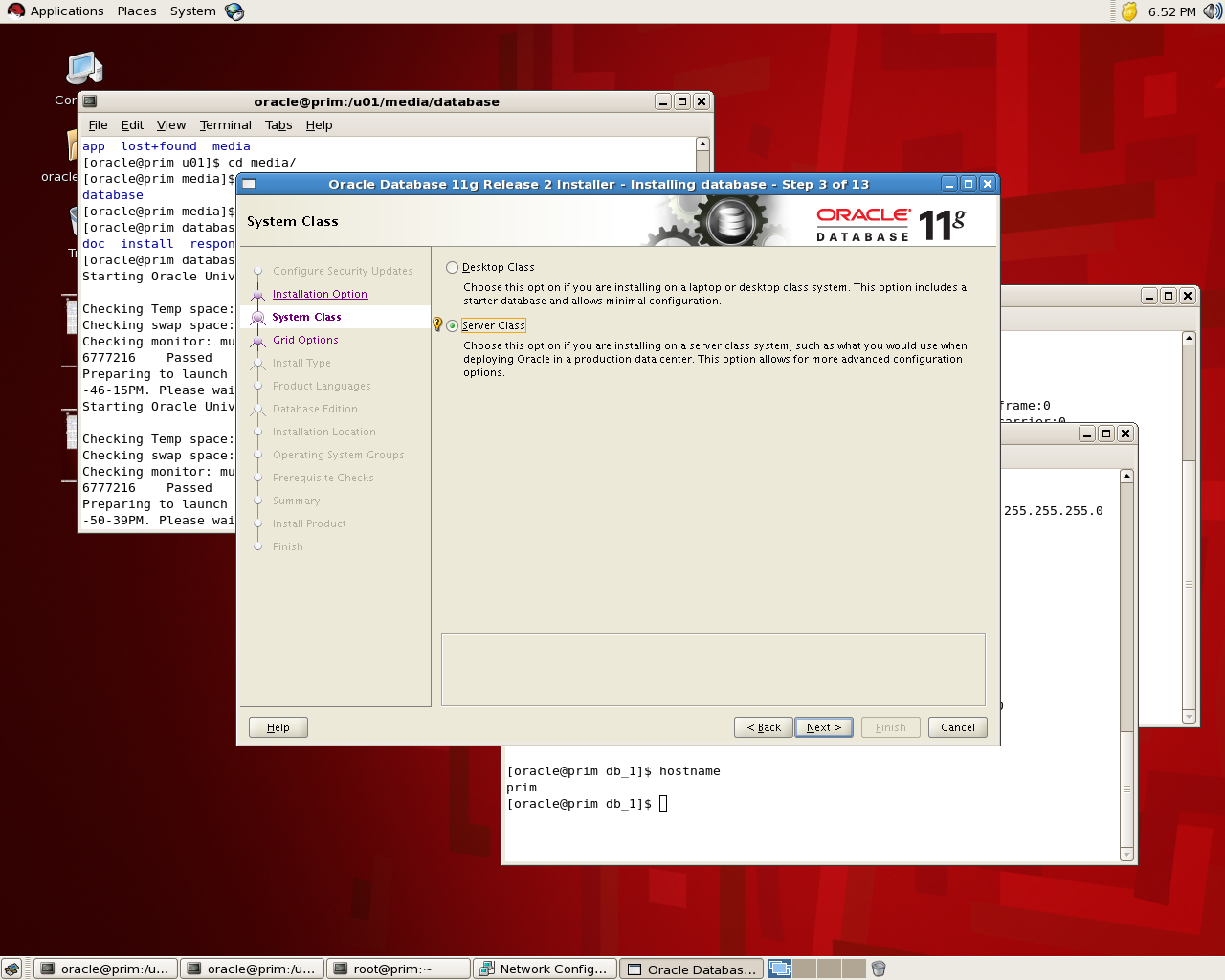Switch to first workspace in workspace switcher
Viewport: 1225px width, 980px height.
click(x=780, y=969)
